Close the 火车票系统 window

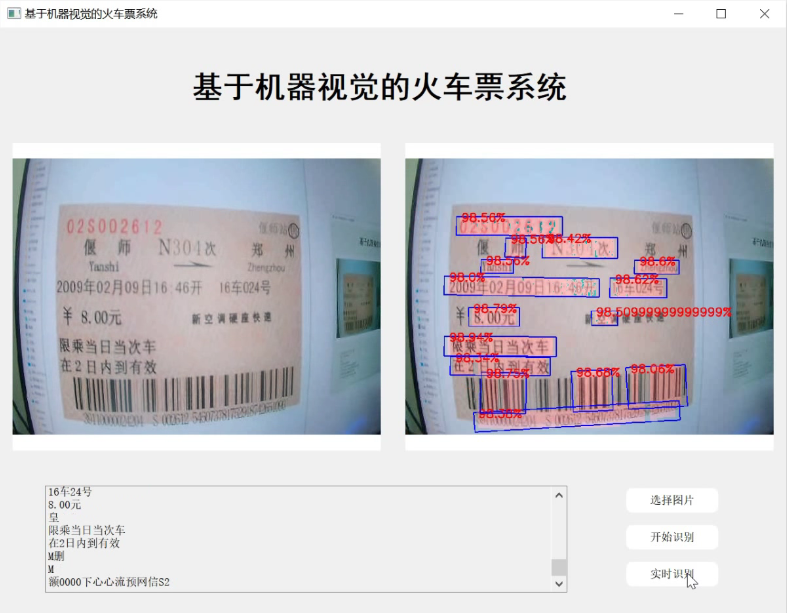[x=764, y=14]
